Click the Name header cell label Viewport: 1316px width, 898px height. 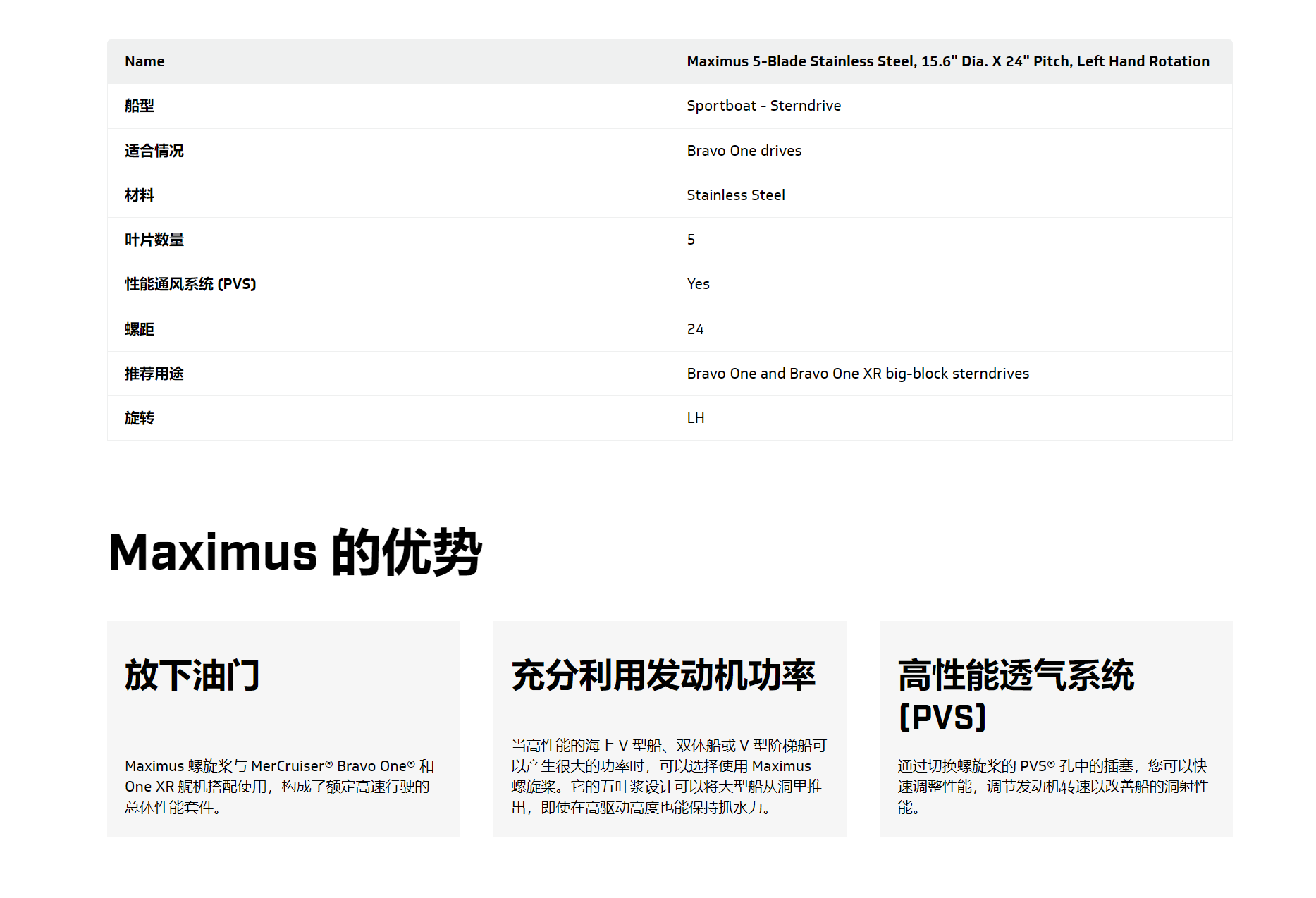144,61
